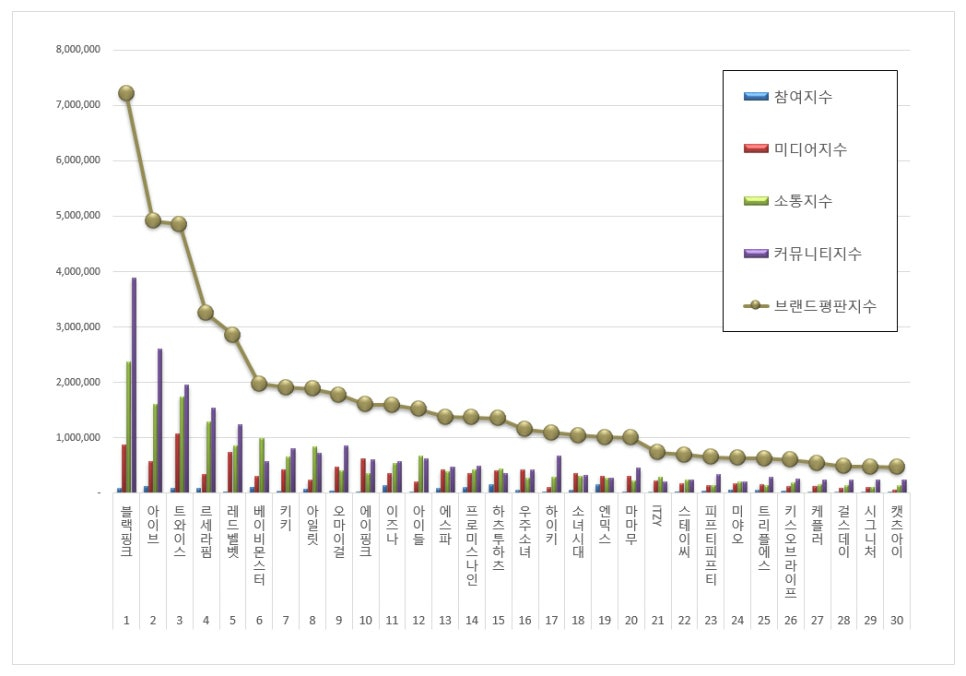Viewport: 966px width, 676px height.
Task: Click the 4,000,000 y-axis value
Action: pyautogui.click(x=84, y=271)
